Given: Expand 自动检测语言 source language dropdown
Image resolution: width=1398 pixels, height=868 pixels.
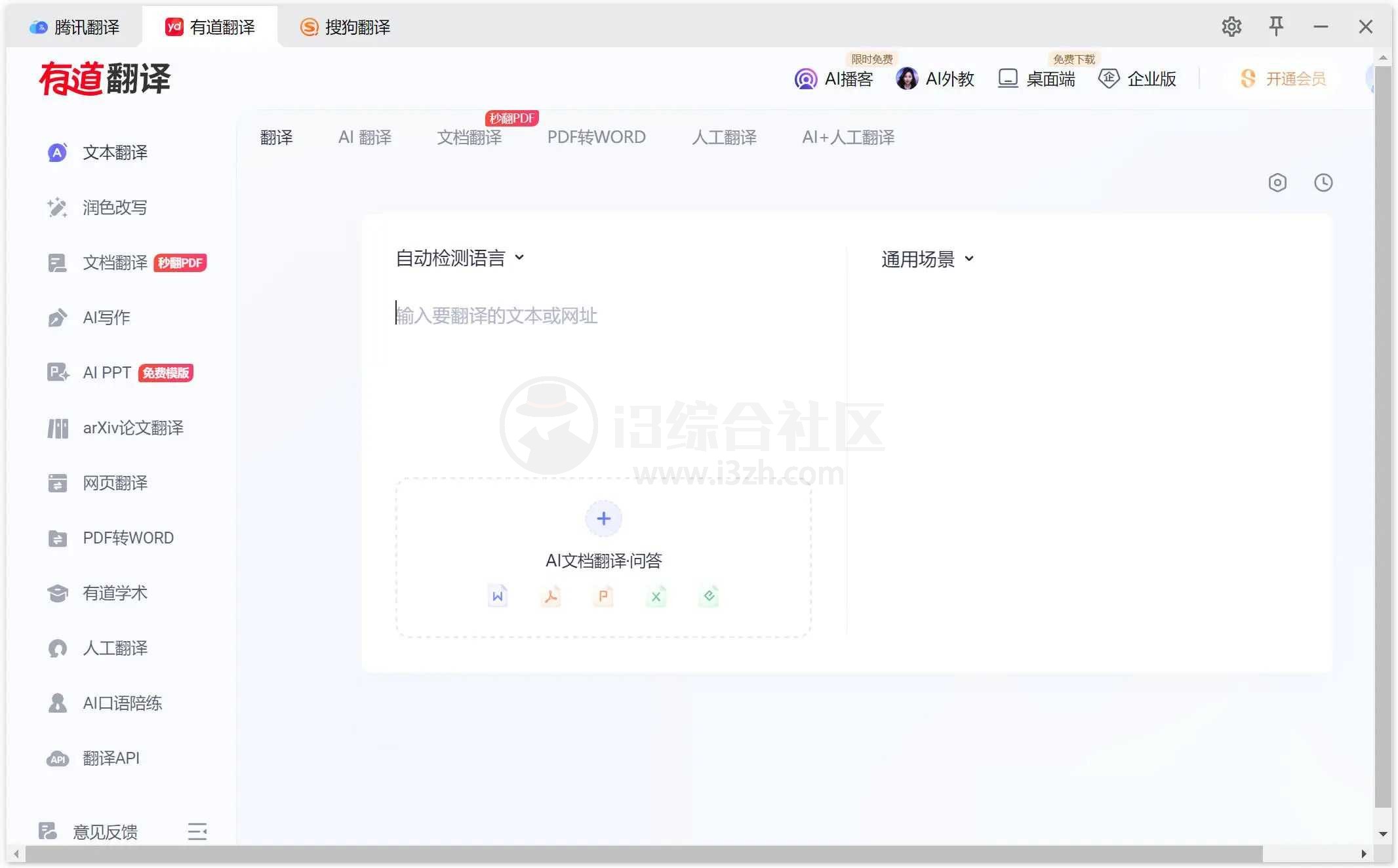Looking at the screenshot, I should (460, 258).
